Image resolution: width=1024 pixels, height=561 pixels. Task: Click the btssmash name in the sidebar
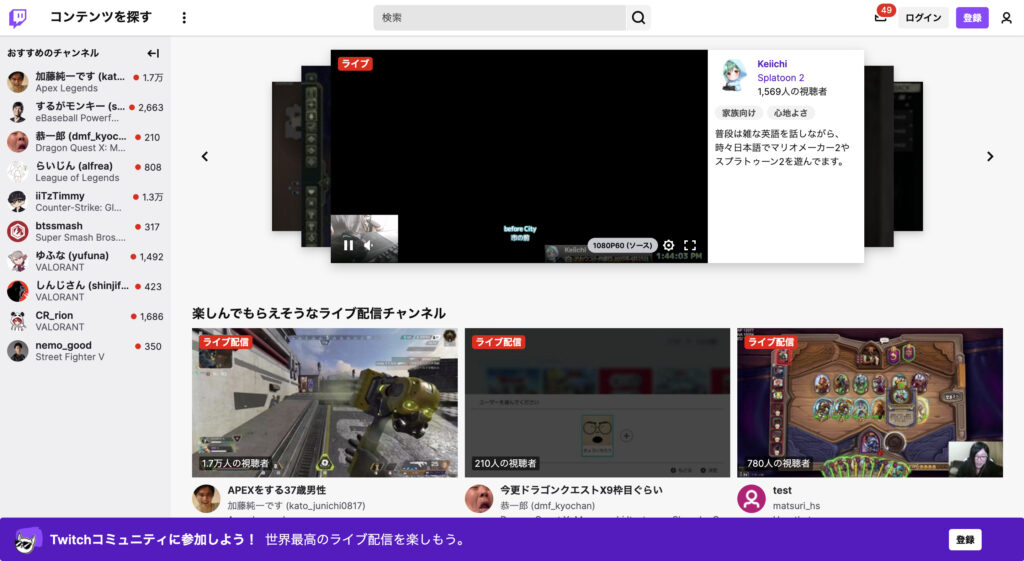[59, 226]
